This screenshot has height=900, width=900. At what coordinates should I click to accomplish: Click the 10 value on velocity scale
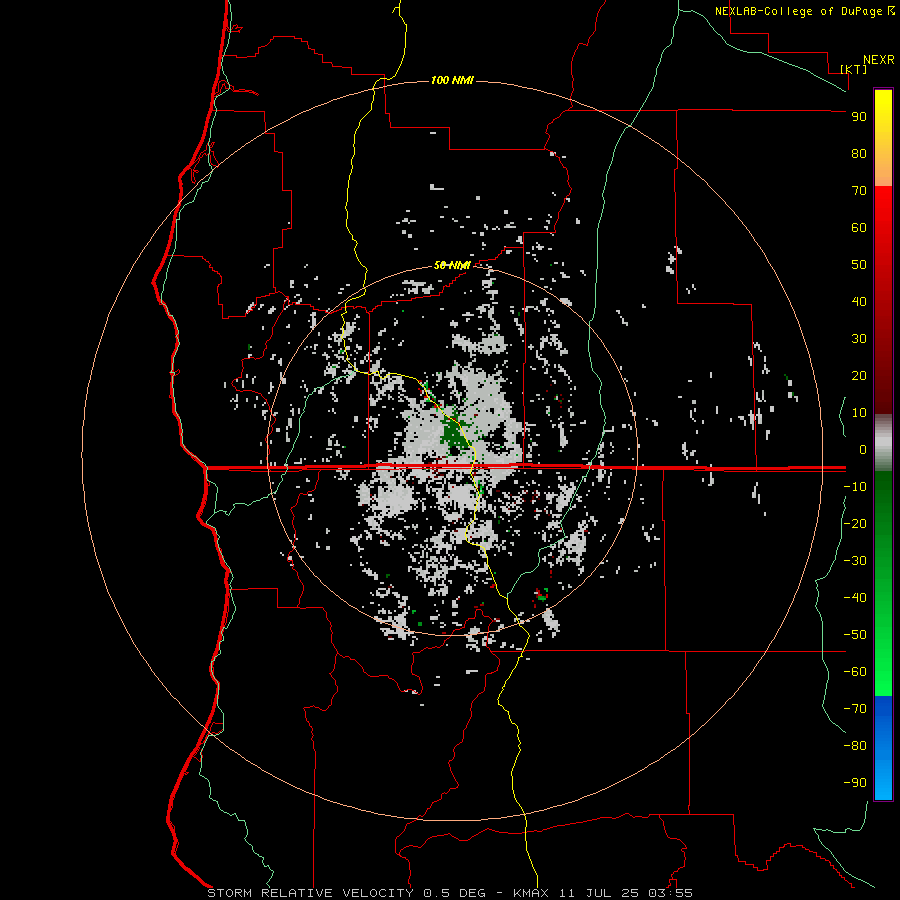click(x=859, y=413)
